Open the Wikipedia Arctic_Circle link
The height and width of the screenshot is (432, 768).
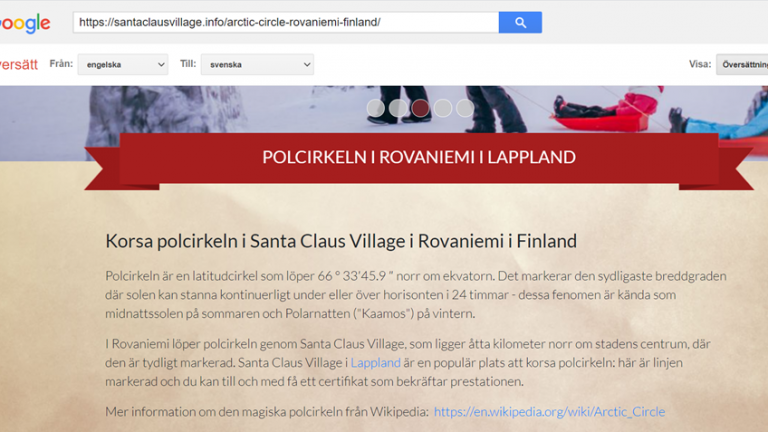coord(550,411)
